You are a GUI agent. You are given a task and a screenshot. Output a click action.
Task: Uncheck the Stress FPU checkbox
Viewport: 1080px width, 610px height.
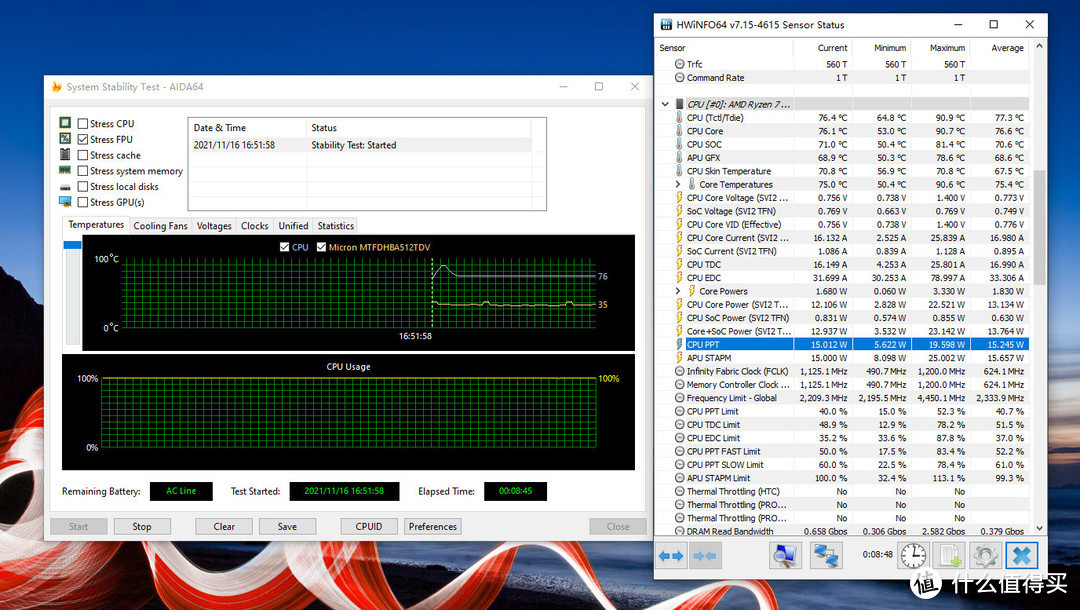coord(83,140)
